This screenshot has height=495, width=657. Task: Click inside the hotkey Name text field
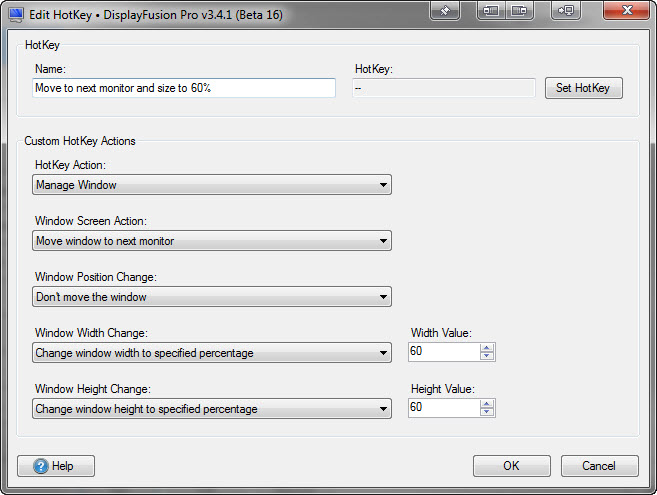click(x=184, y=88)
